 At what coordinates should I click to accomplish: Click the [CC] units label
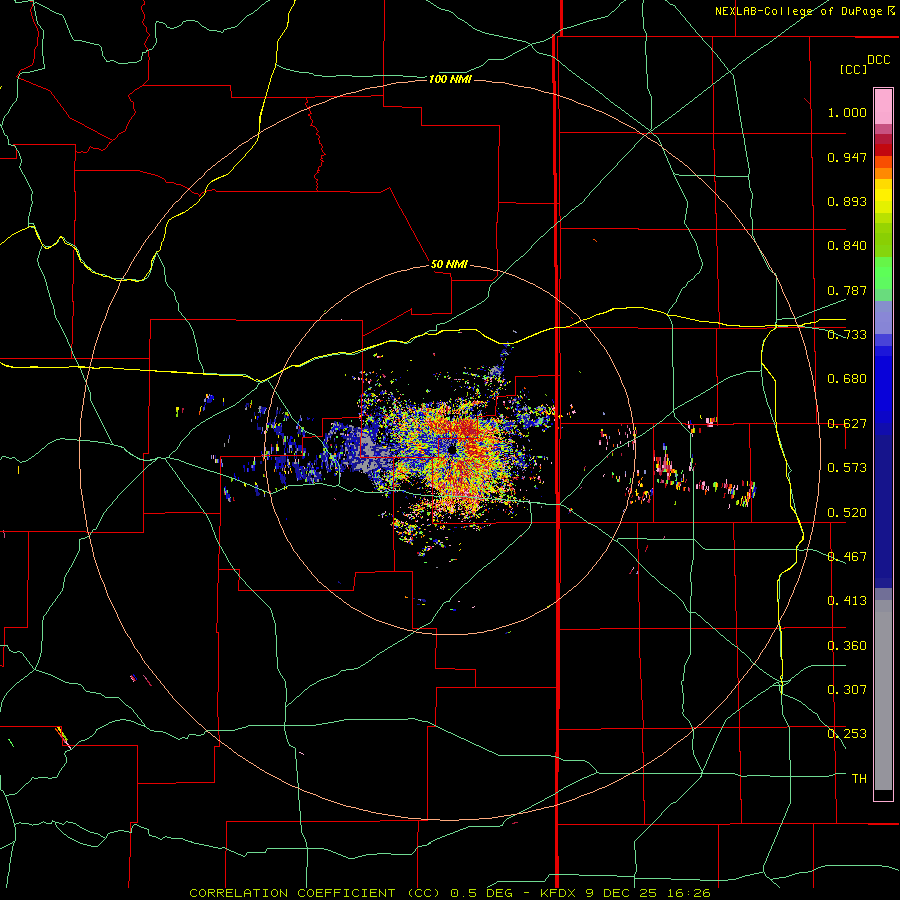click(853, 69)
